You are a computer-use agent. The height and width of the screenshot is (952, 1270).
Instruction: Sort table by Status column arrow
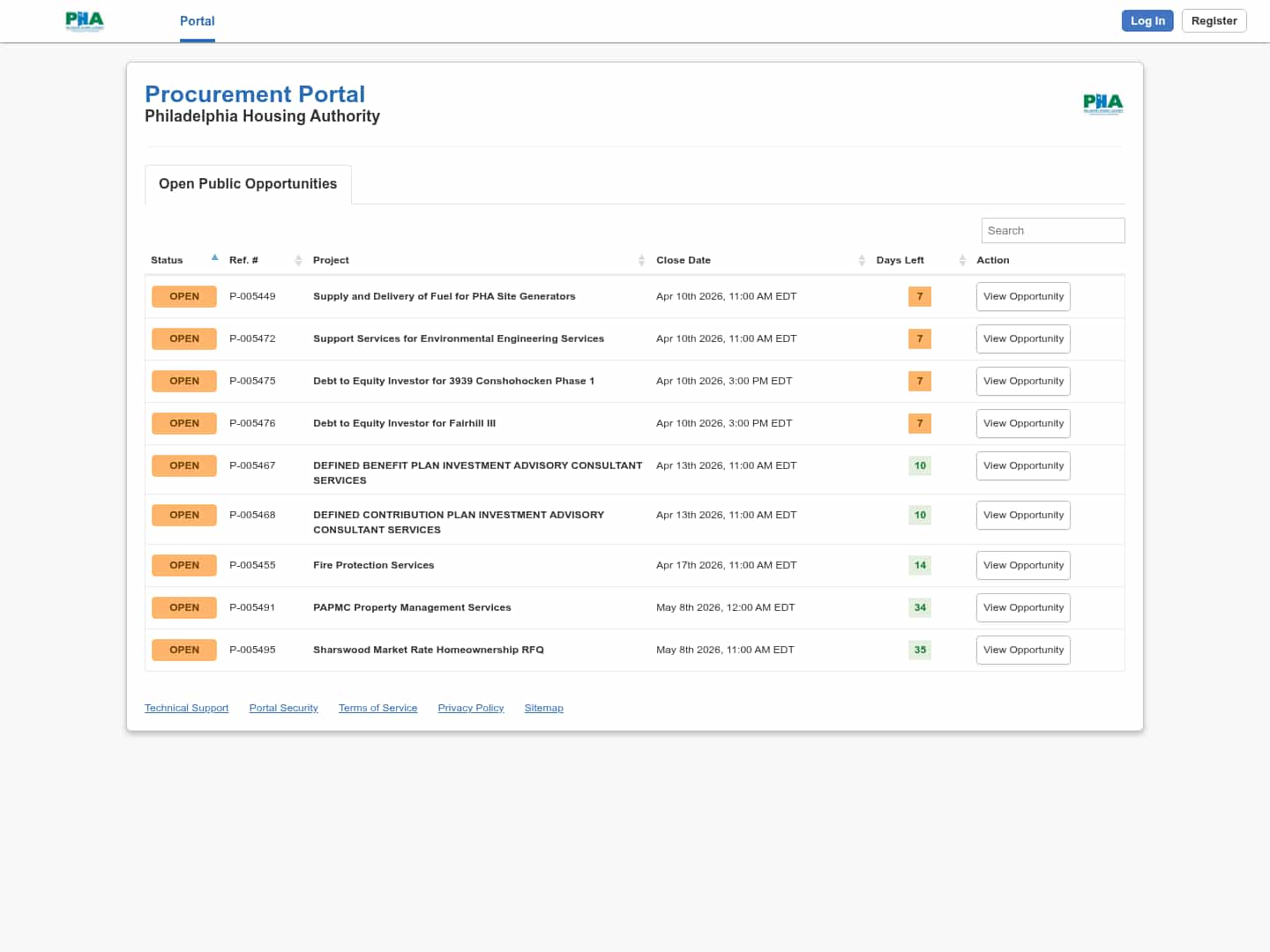214,258
